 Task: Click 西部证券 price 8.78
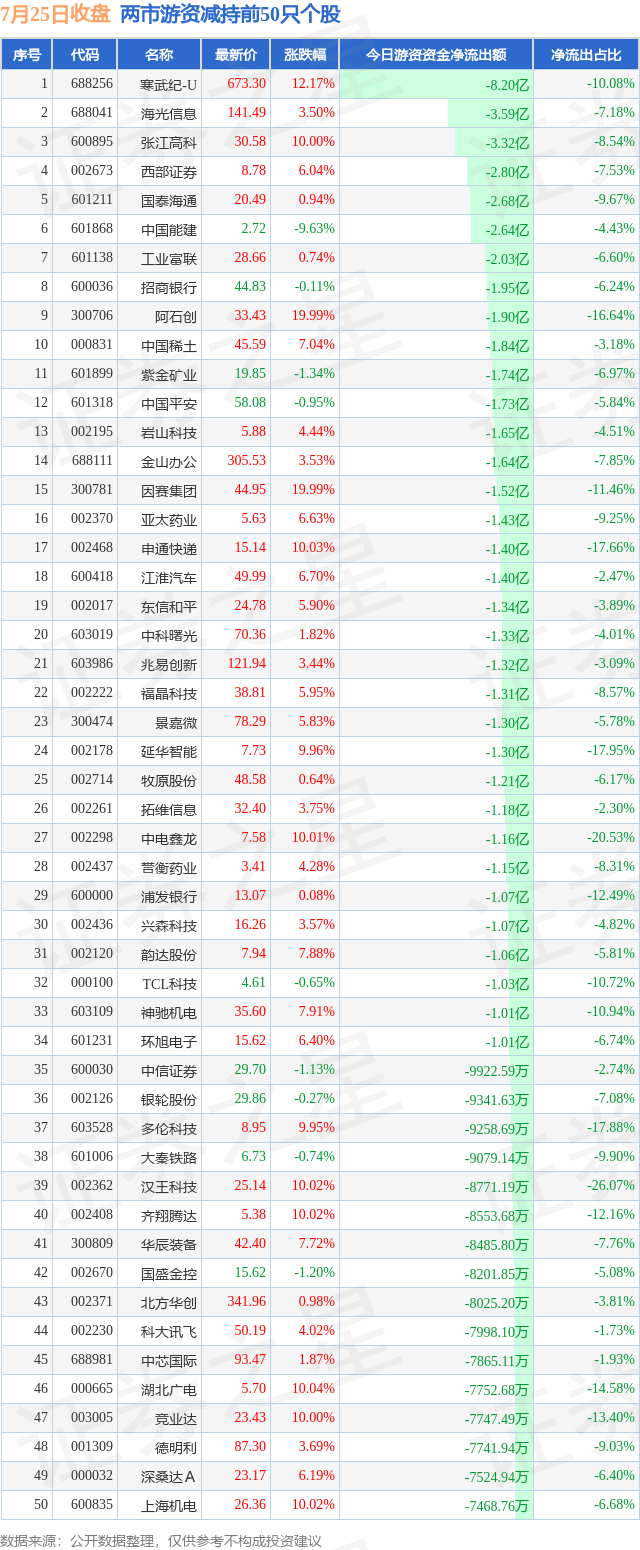[252, 171]
